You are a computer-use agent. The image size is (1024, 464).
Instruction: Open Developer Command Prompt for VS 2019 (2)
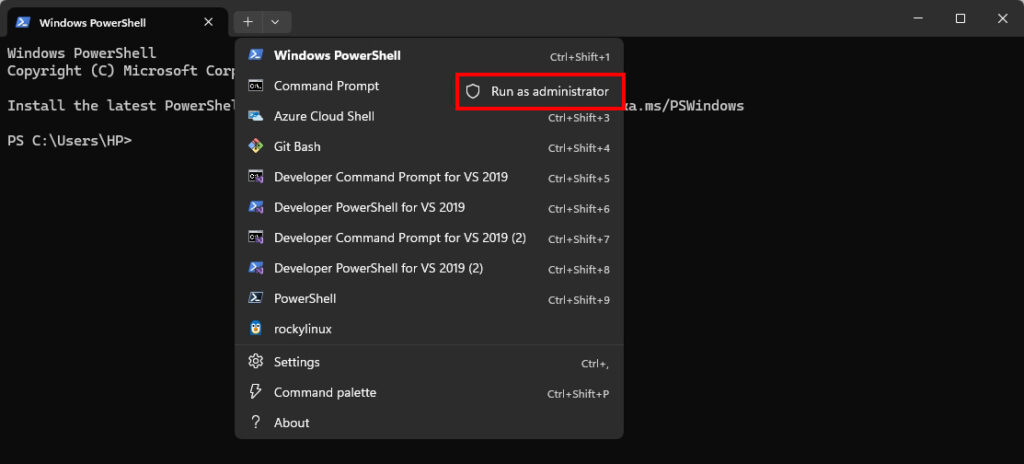coord(429,238)
